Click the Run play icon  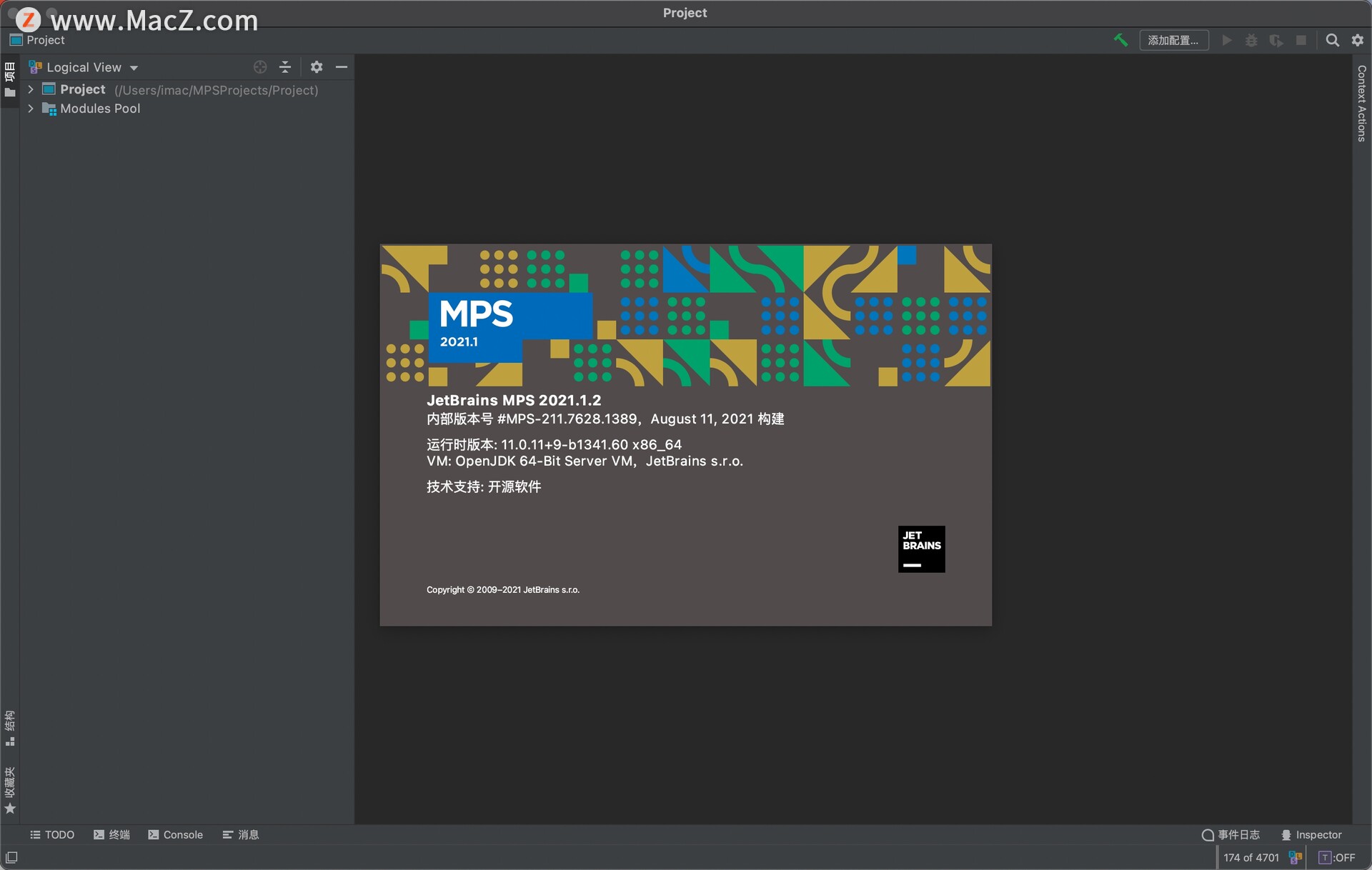(x=1227, y=41)
